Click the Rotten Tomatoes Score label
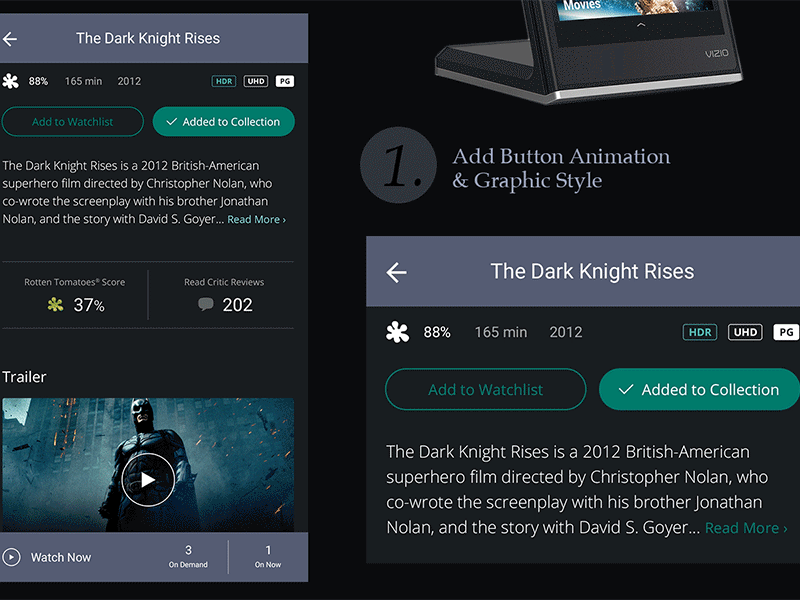The width and height of the screenshot is (800, 600). pos(74,282)
